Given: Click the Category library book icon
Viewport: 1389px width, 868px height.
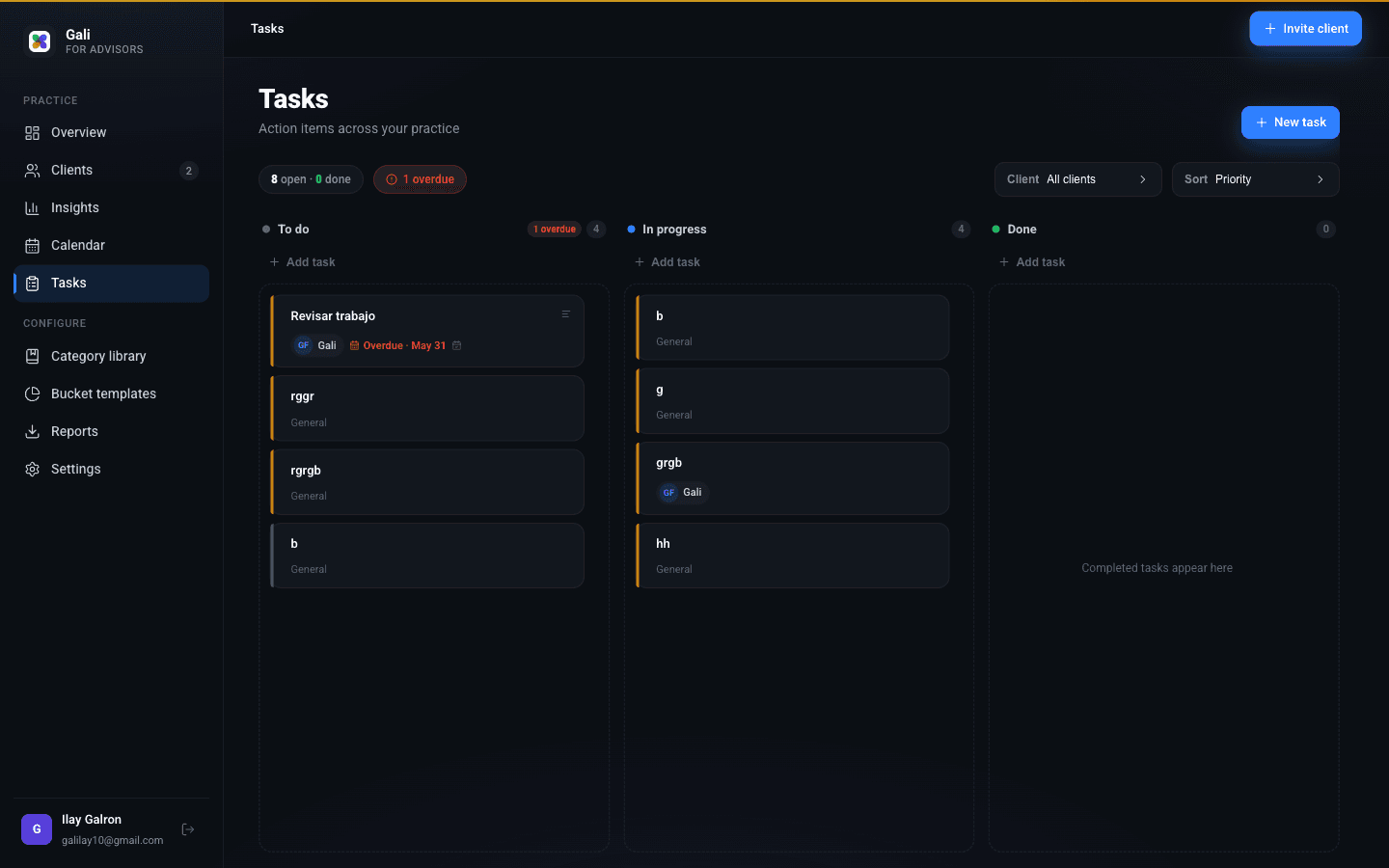Looking at the screenshot, I should 33,357.
